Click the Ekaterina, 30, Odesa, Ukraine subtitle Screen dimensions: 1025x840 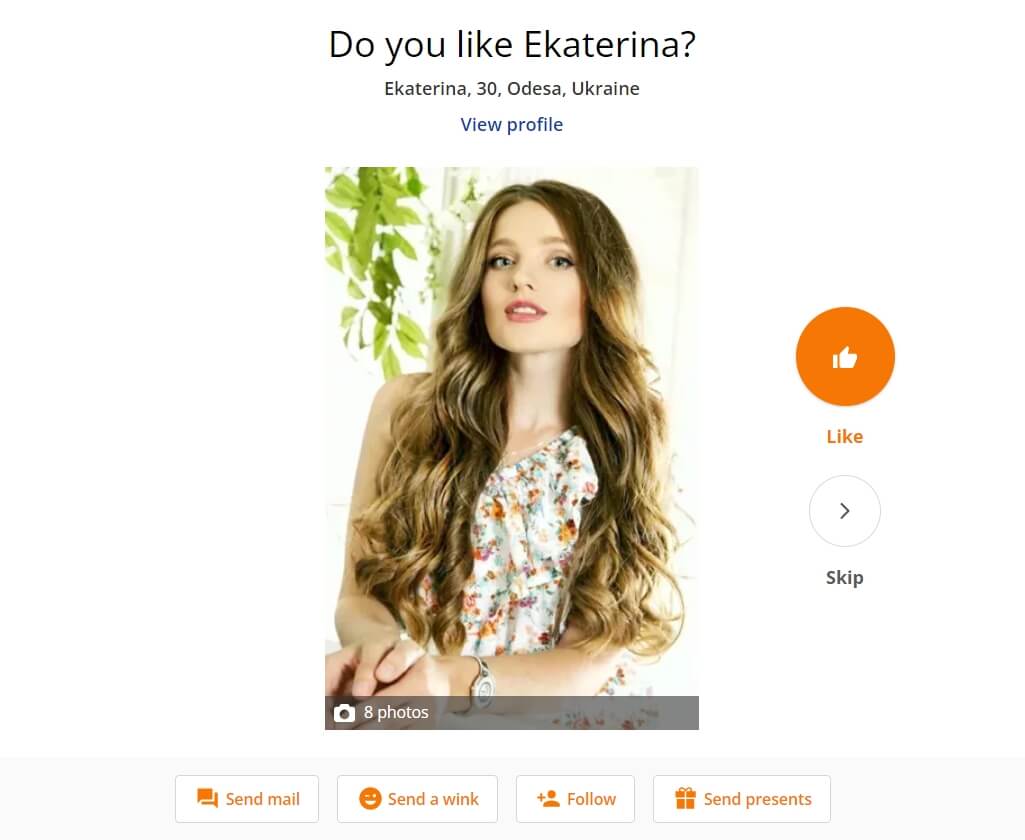pyautogui.click(x=512, y=88)
